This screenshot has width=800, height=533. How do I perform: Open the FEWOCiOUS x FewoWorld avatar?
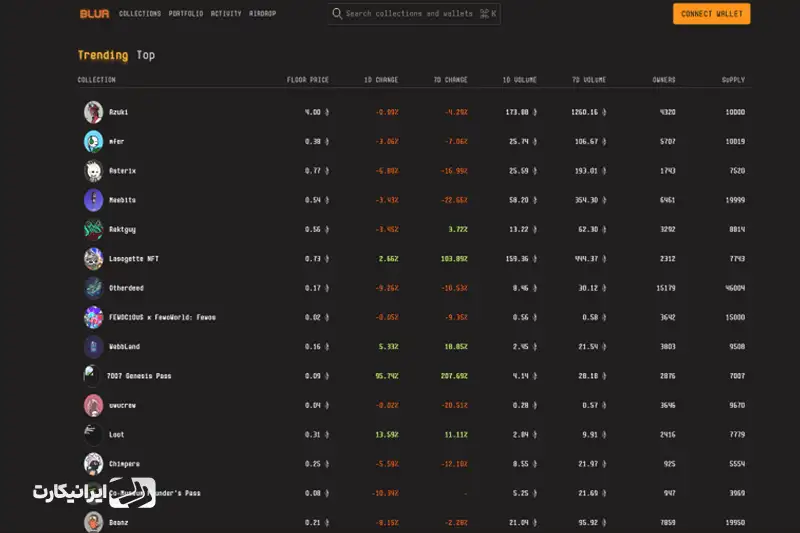point(93,317)
